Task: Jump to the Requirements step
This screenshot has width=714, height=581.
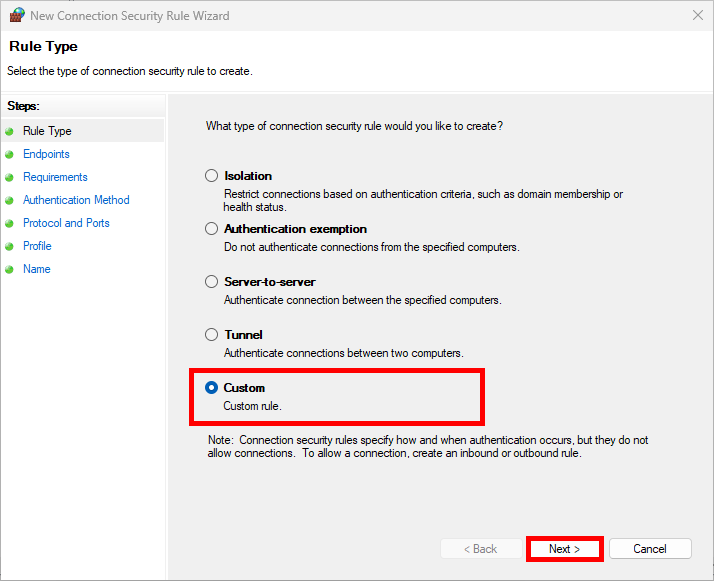Action: [x=55, y=177]
